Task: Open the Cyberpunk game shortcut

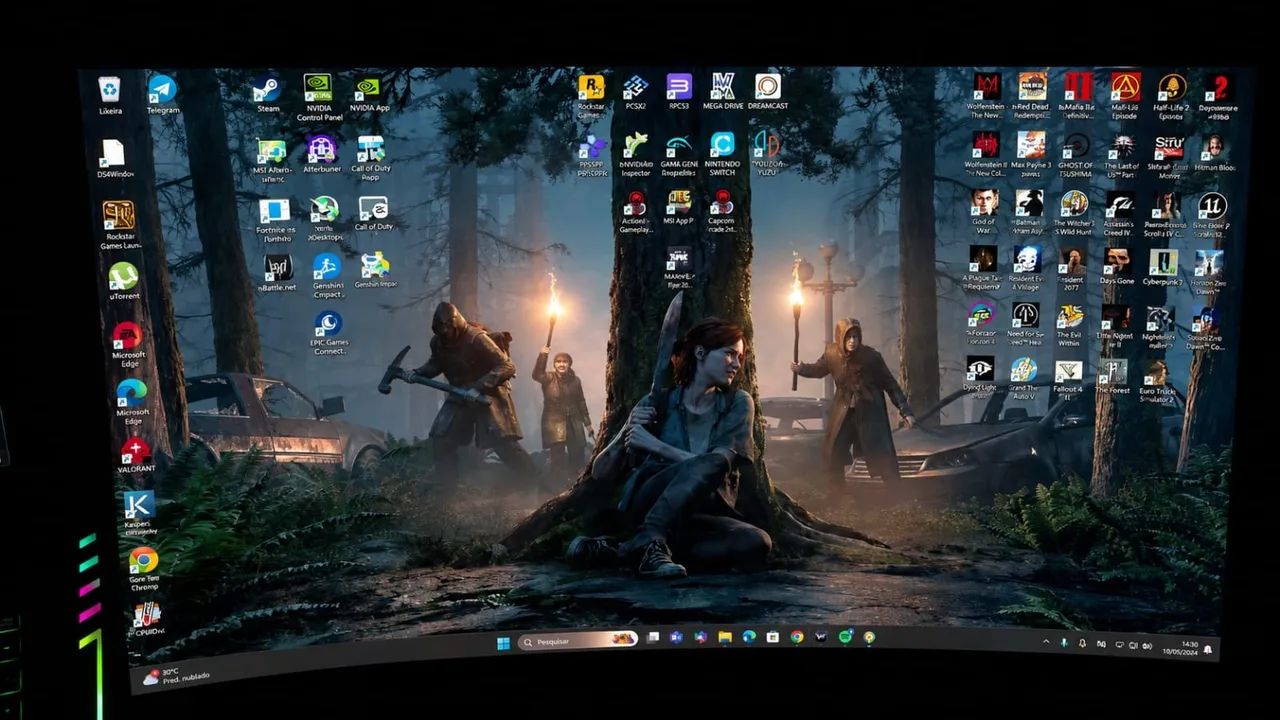Action: 1163,268
